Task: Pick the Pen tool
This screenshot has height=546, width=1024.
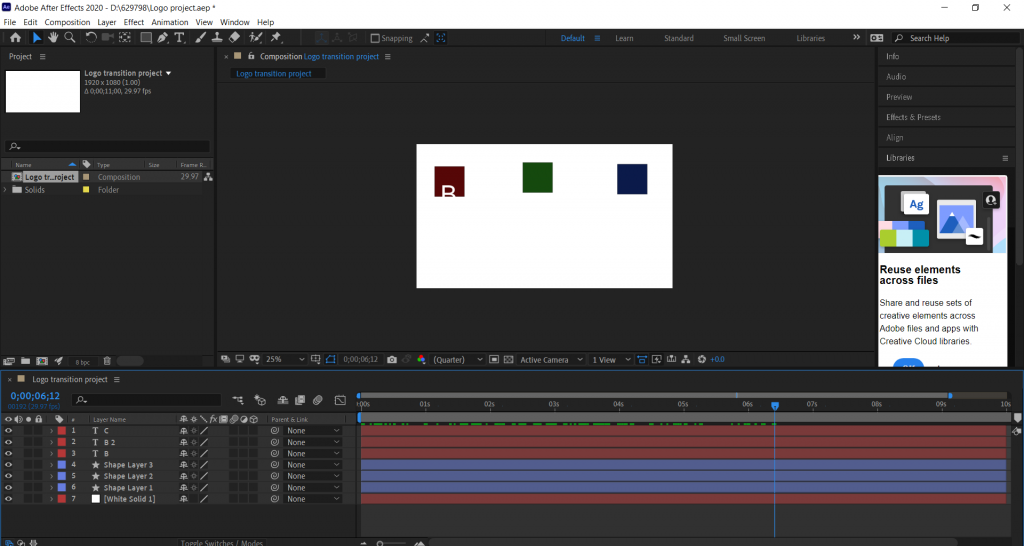Action: (x=163, y=38)
